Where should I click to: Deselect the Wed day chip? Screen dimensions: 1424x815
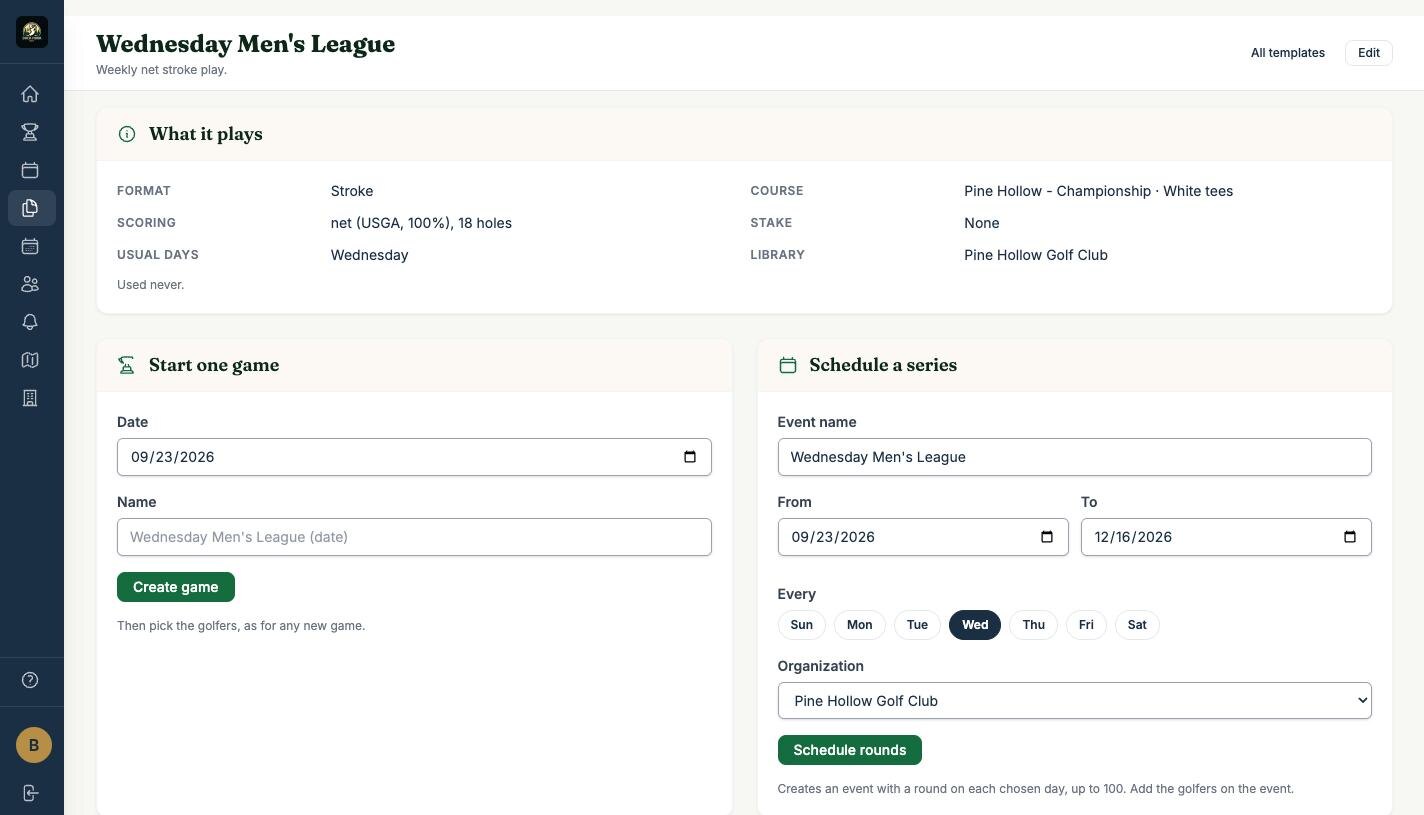(x=975, y=625)
